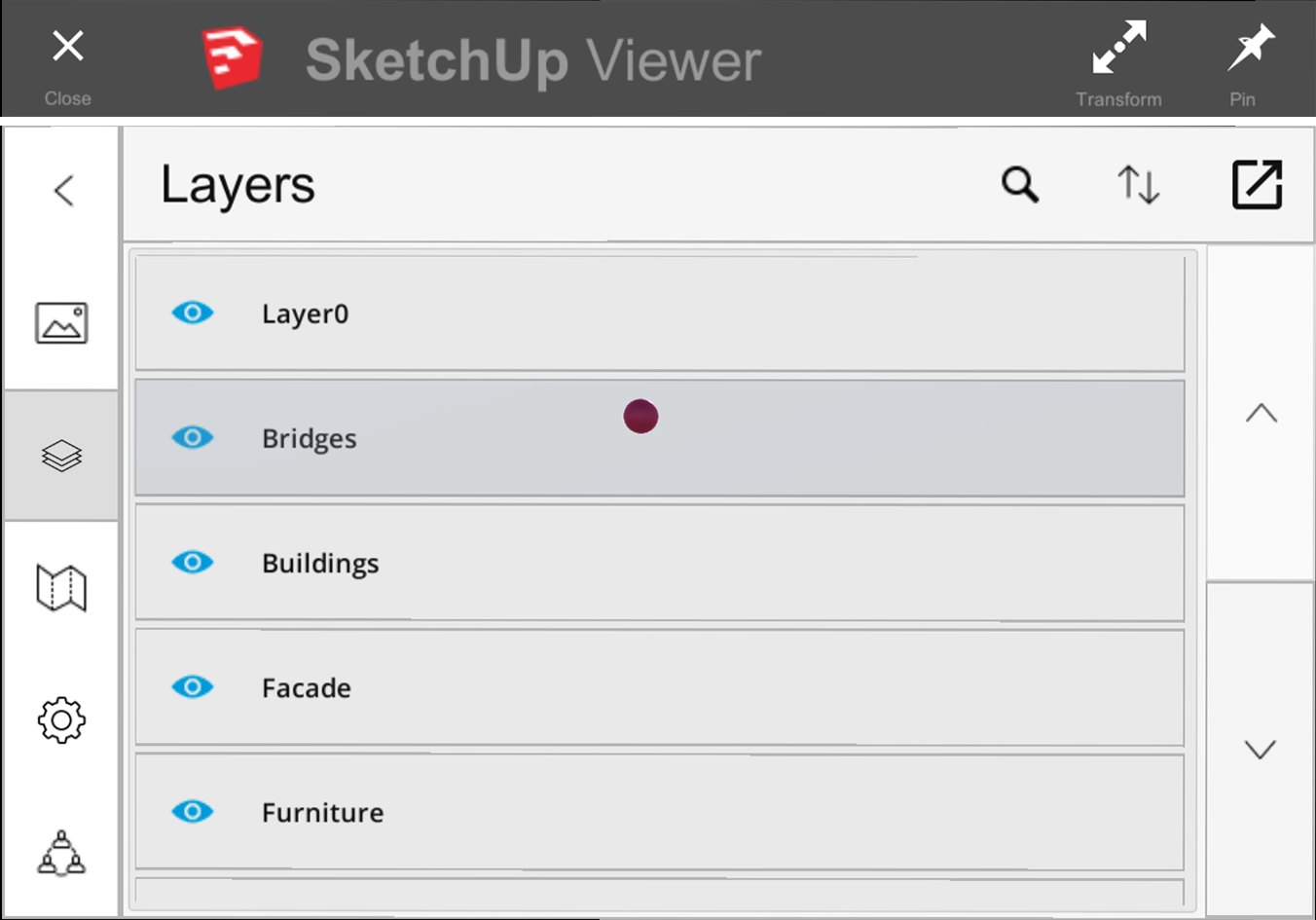Select the Layer0 row name

coord(305,313)
